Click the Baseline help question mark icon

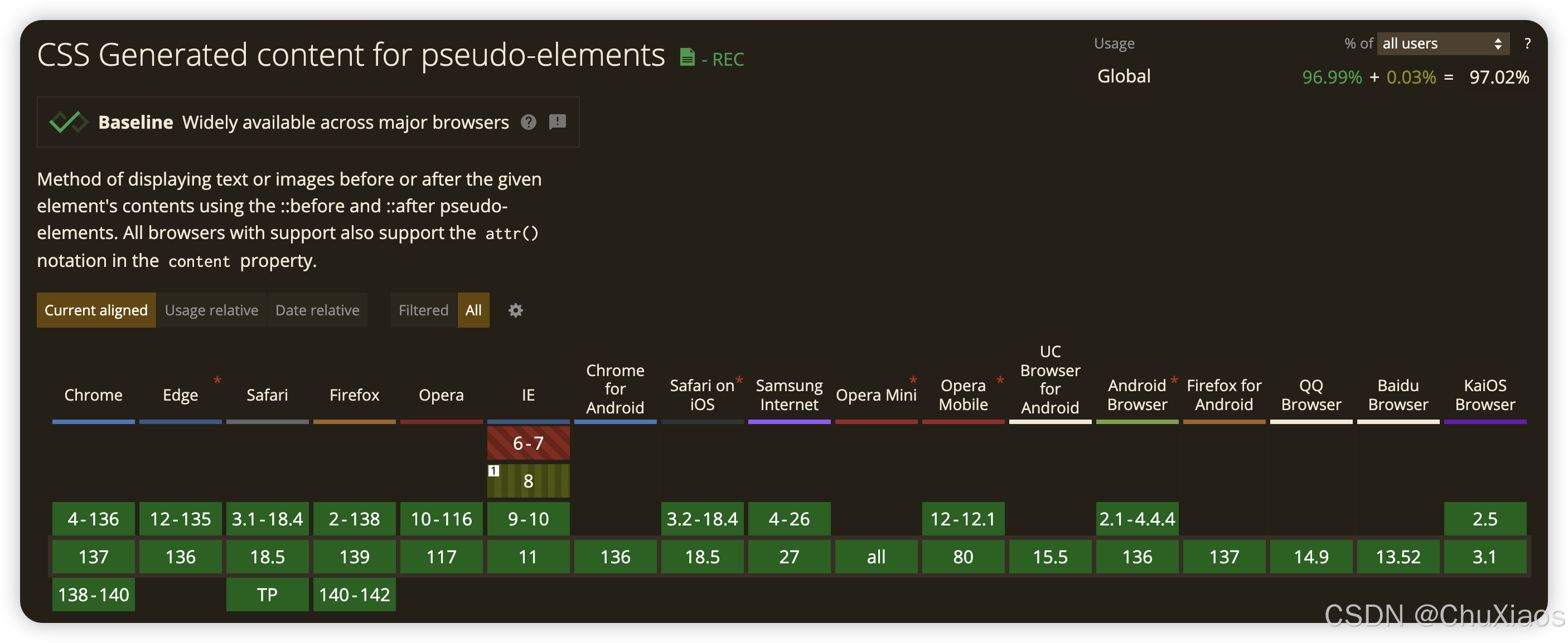pos(529,122)
